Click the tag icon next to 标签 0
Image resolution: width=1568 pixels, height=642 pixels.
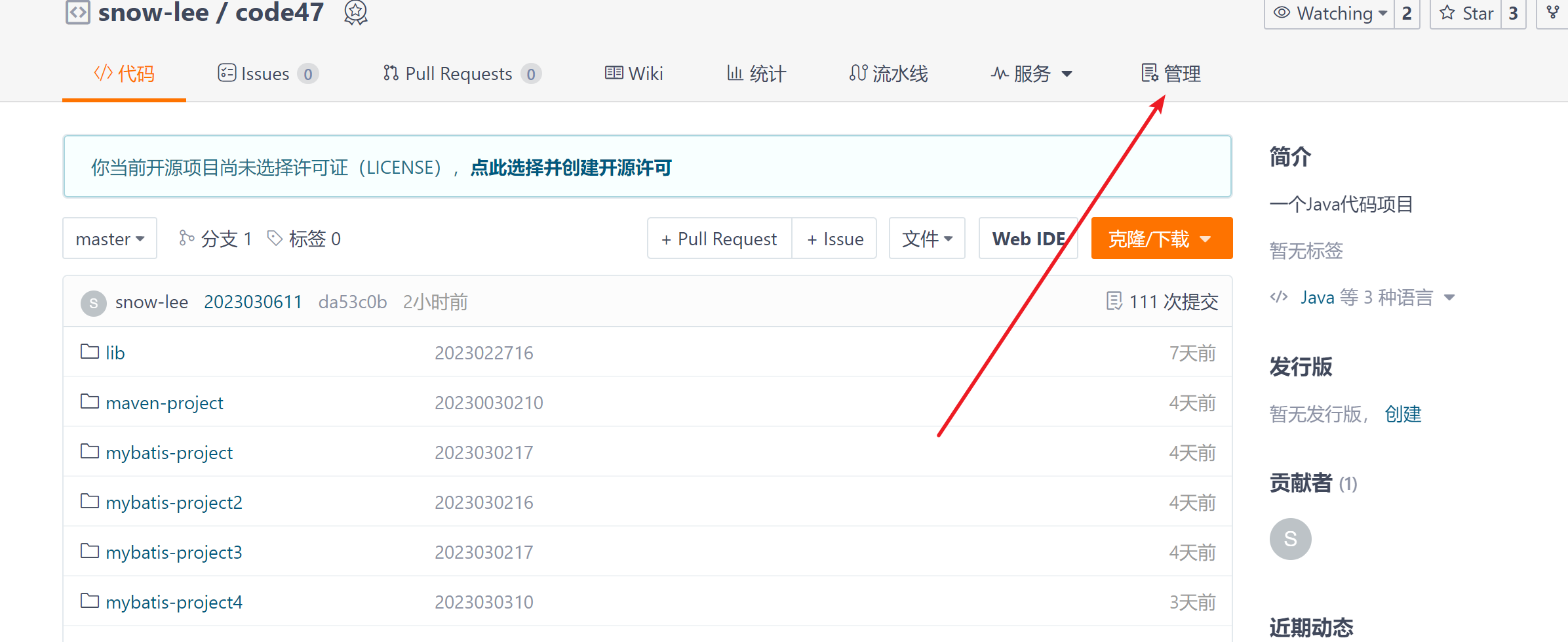pyautogui.click(x=275, y=238)
